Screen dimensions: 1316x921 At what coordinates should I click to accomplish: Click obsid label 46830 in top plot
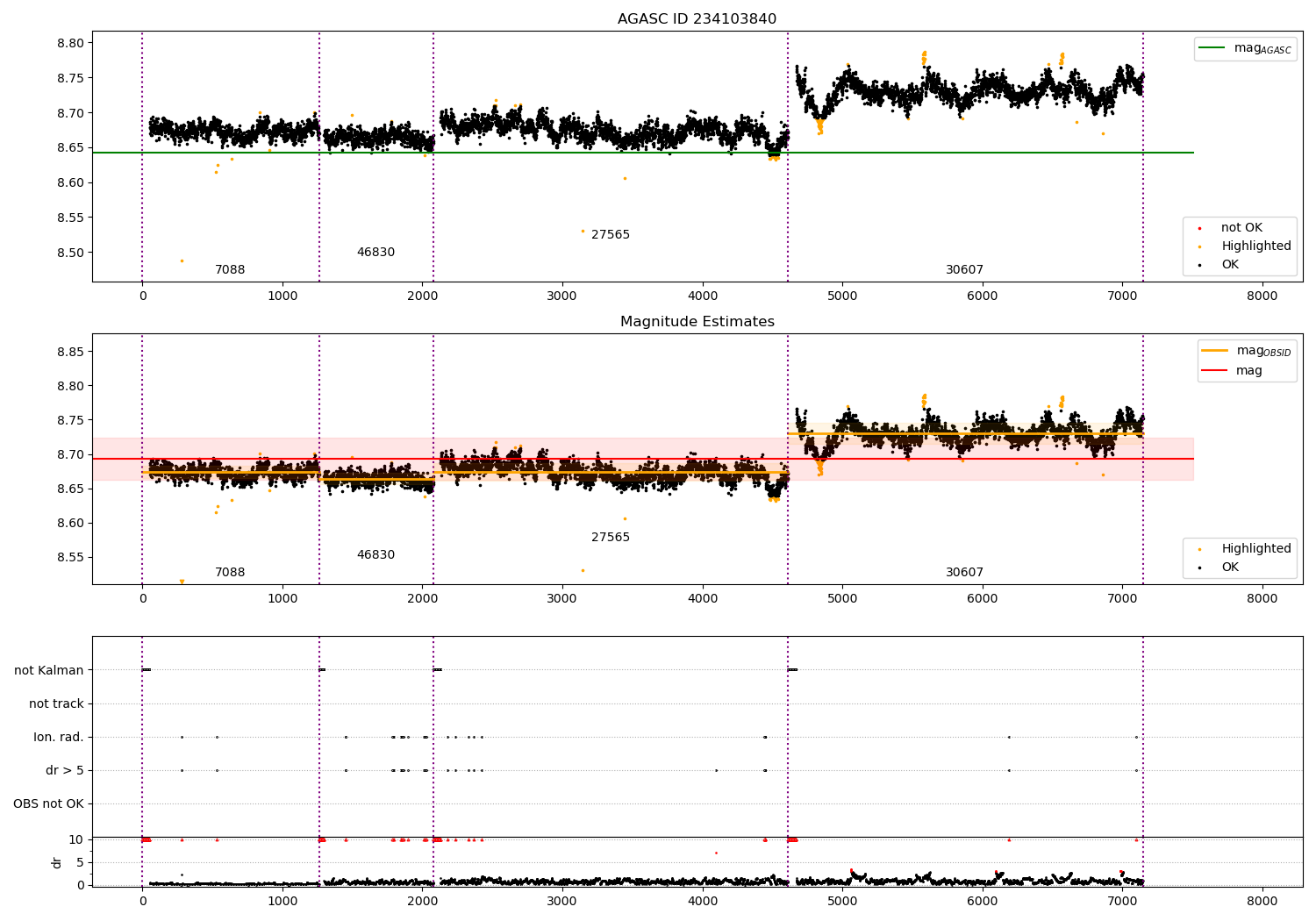click(x=375, y=253)
